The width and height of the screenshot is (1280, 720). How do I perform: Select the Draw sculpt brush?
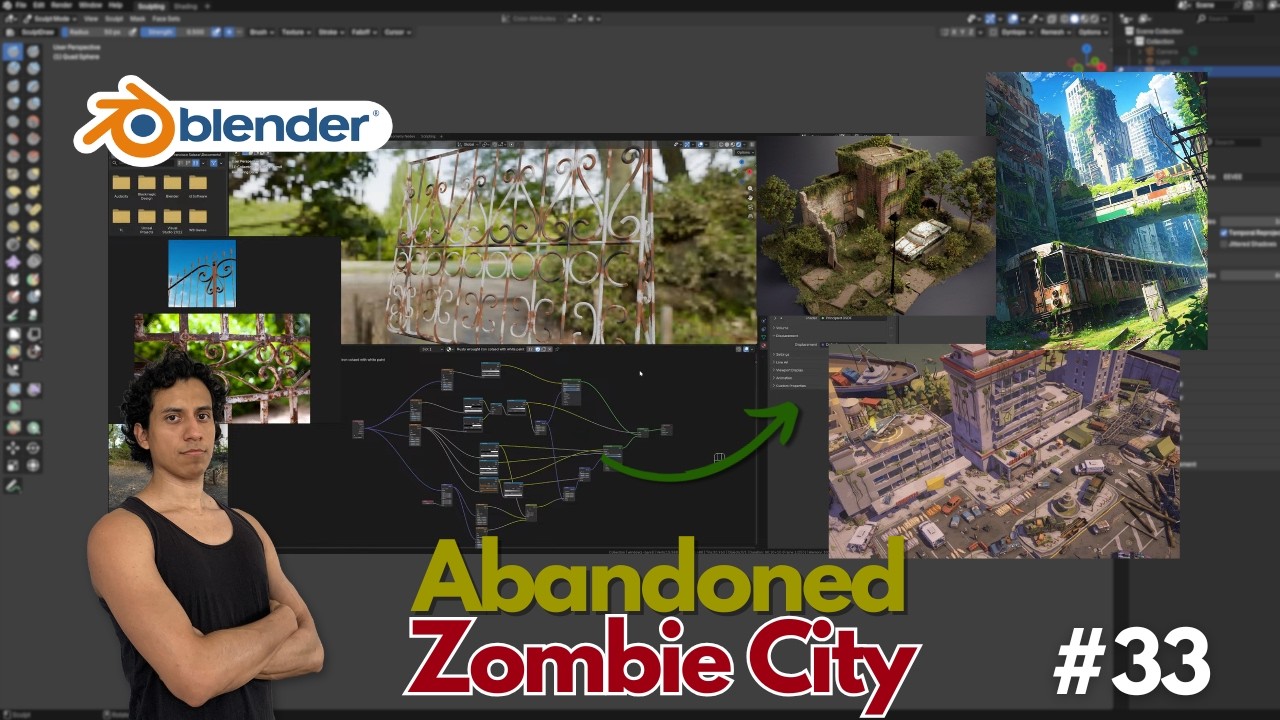coord(13,51)
